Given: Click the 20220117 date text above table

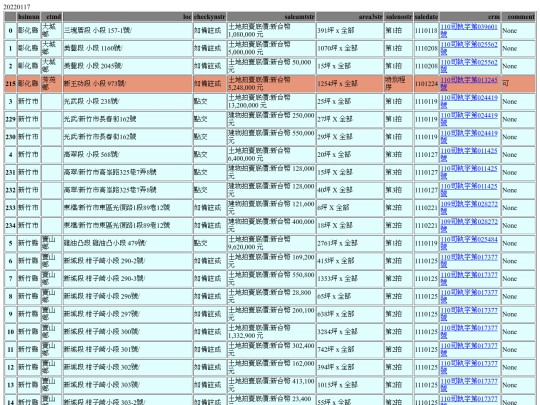Looking at the screenshot, I should 17,7.
